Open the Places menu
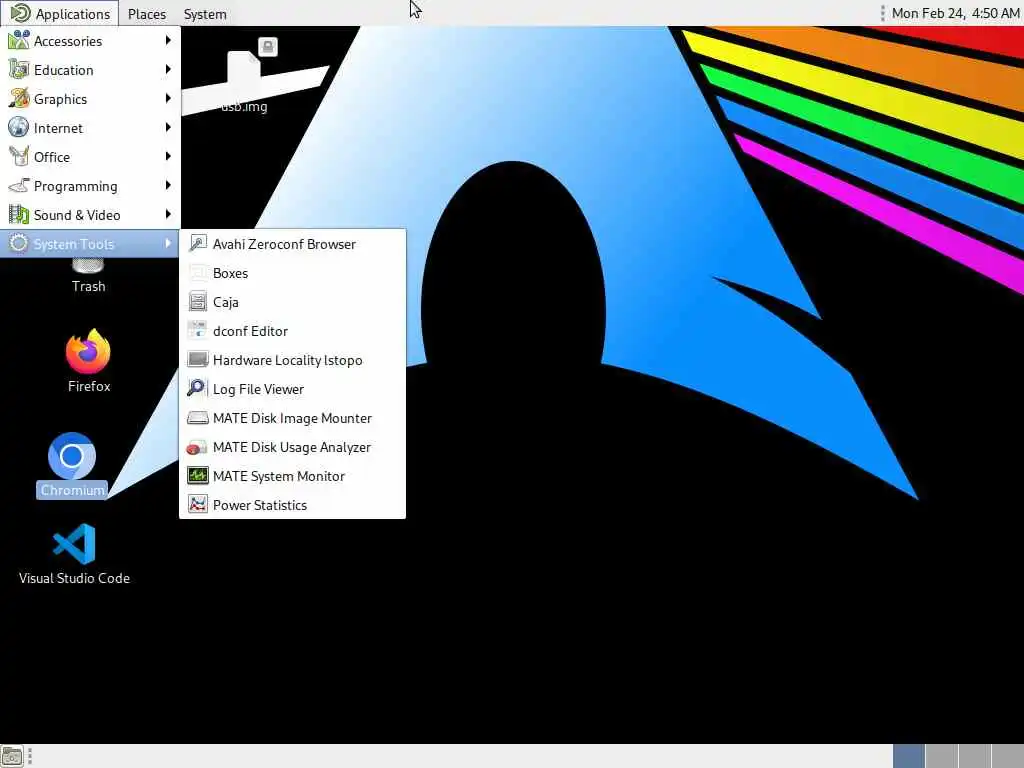The height and width of the screenshot is (768, 1024). tap(147, 14)
